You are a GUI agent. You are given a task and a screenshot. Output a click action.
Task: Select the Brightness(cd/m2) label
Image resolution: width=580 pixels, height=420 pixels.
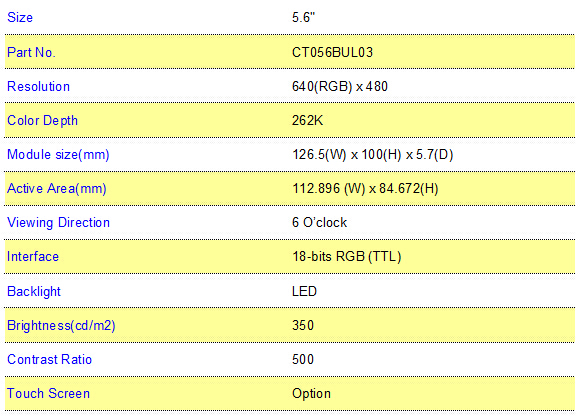click(x=61, y=326)
